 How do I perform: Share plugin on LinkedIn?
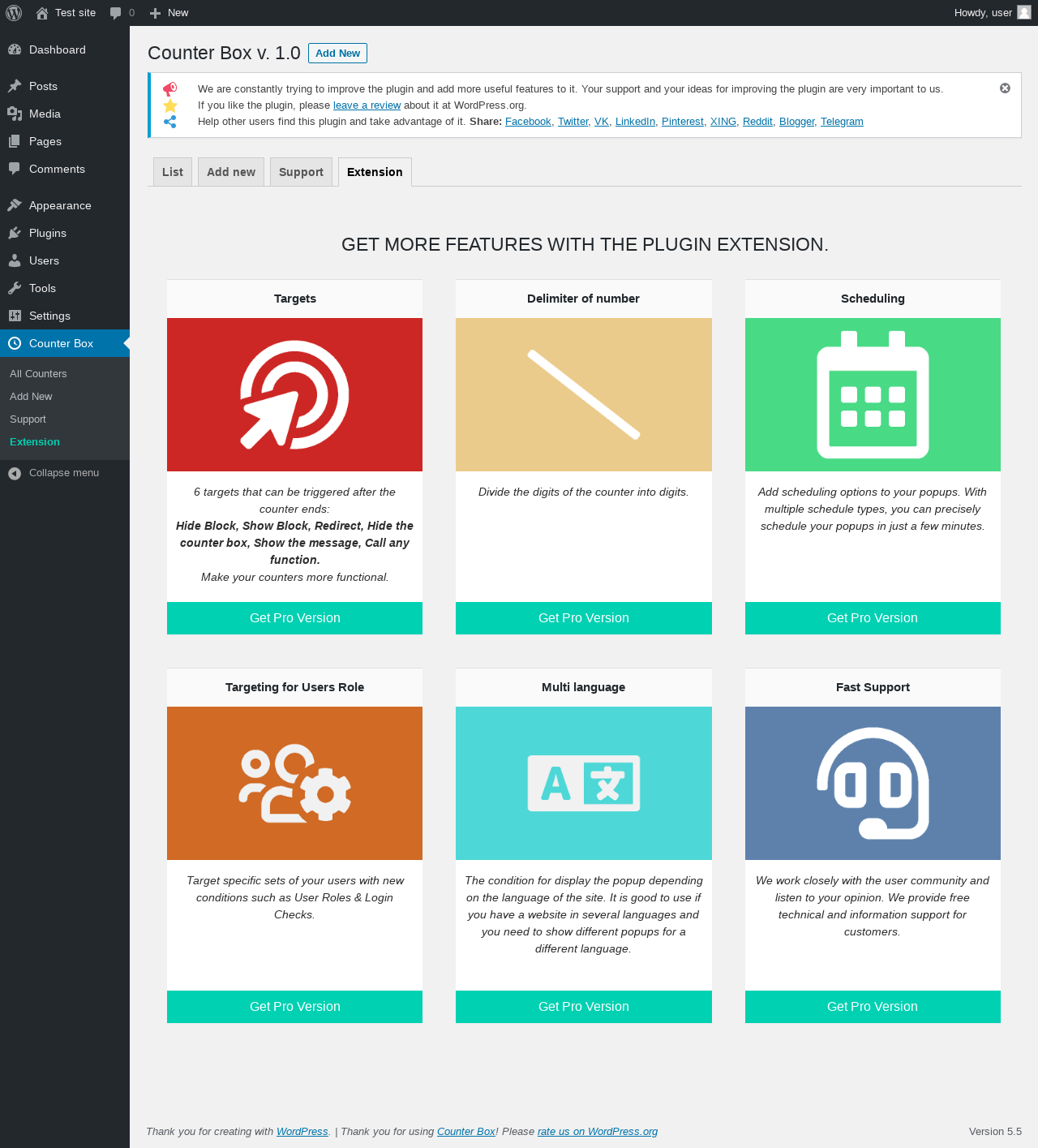(635, 122)
